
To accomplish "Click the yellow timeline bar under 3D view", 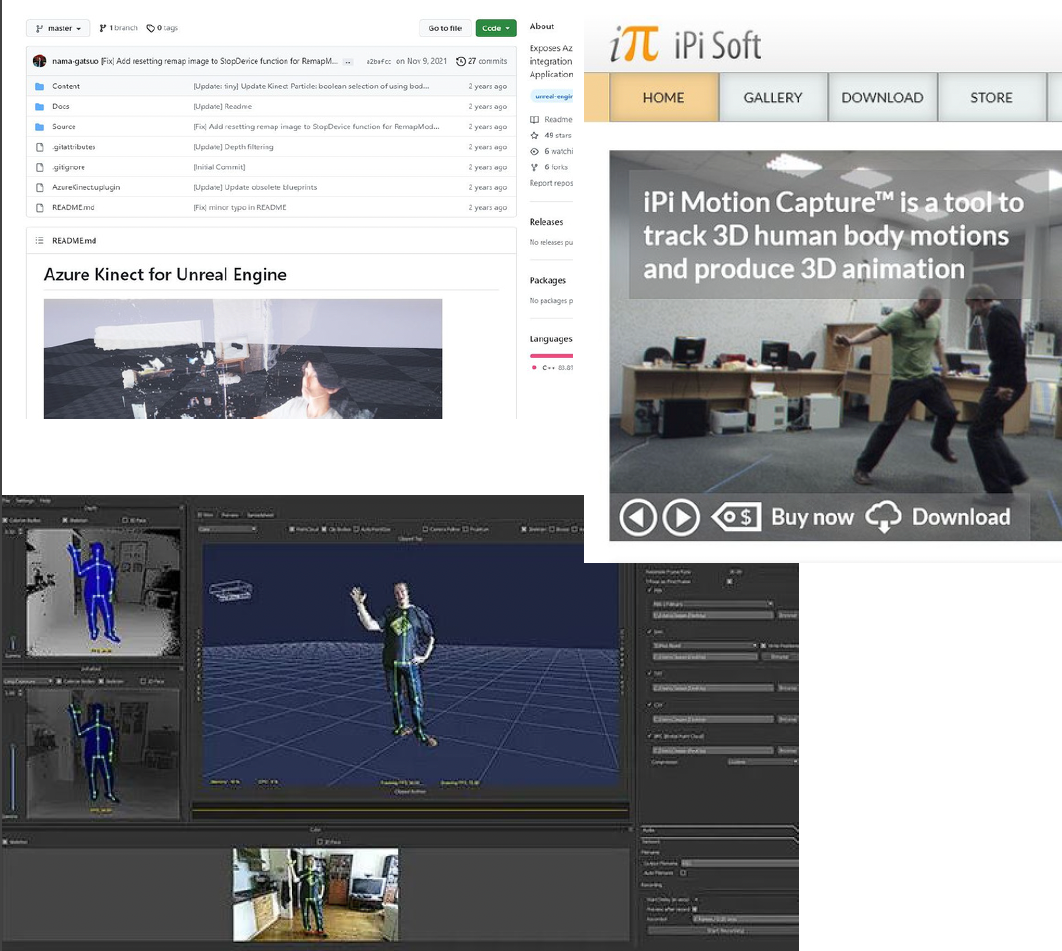I will point(411,809).
